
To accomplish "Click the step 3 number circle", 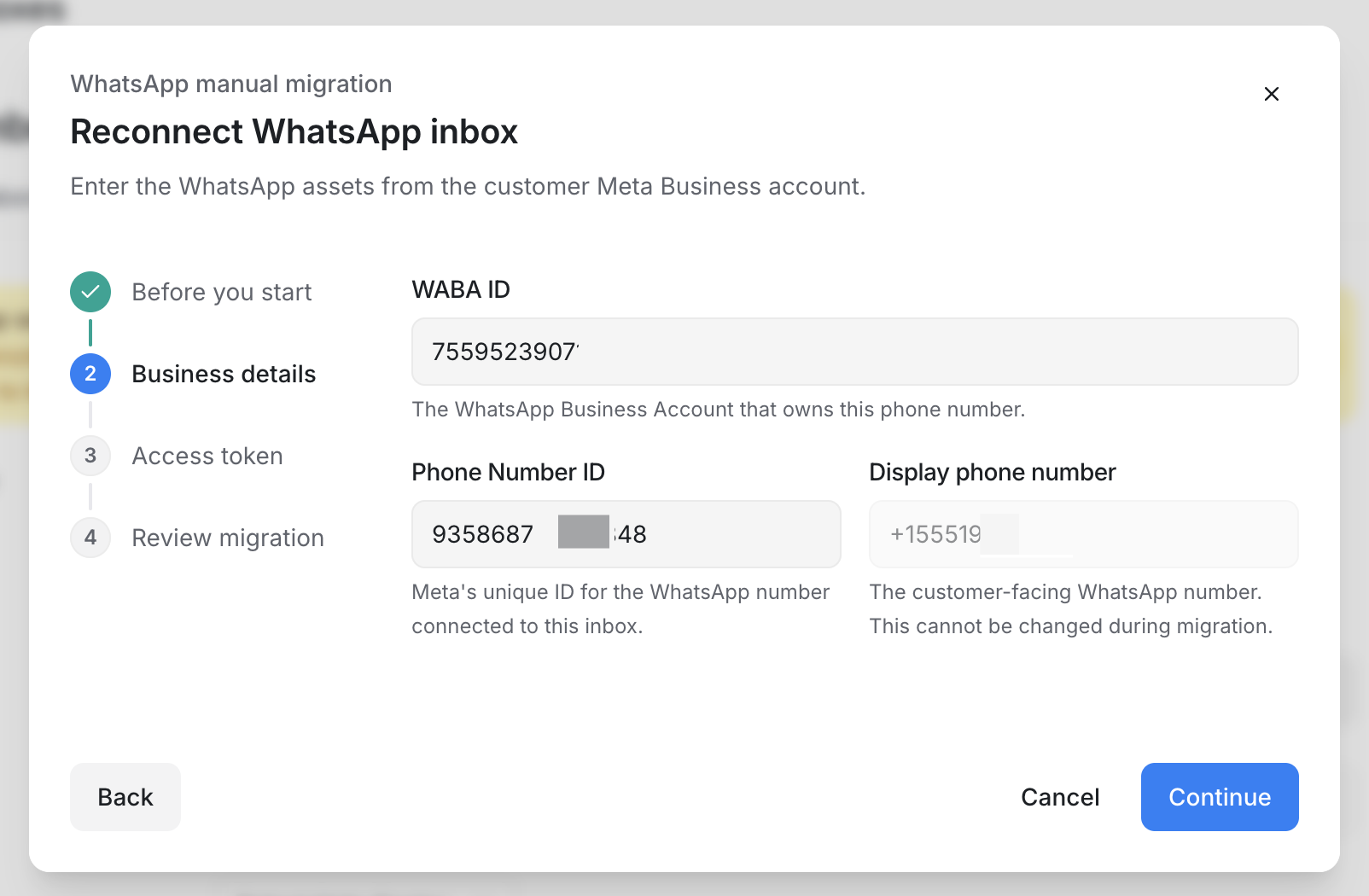I will 90,456.
